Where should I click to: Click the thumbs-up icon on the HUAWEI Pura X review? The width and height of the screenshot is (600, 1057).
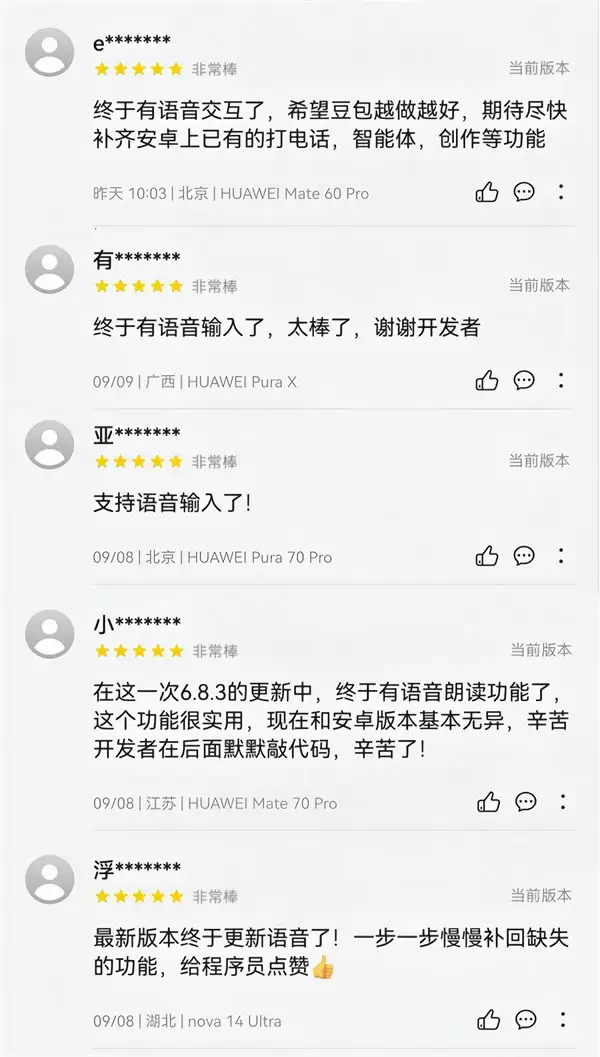point(488,380)
